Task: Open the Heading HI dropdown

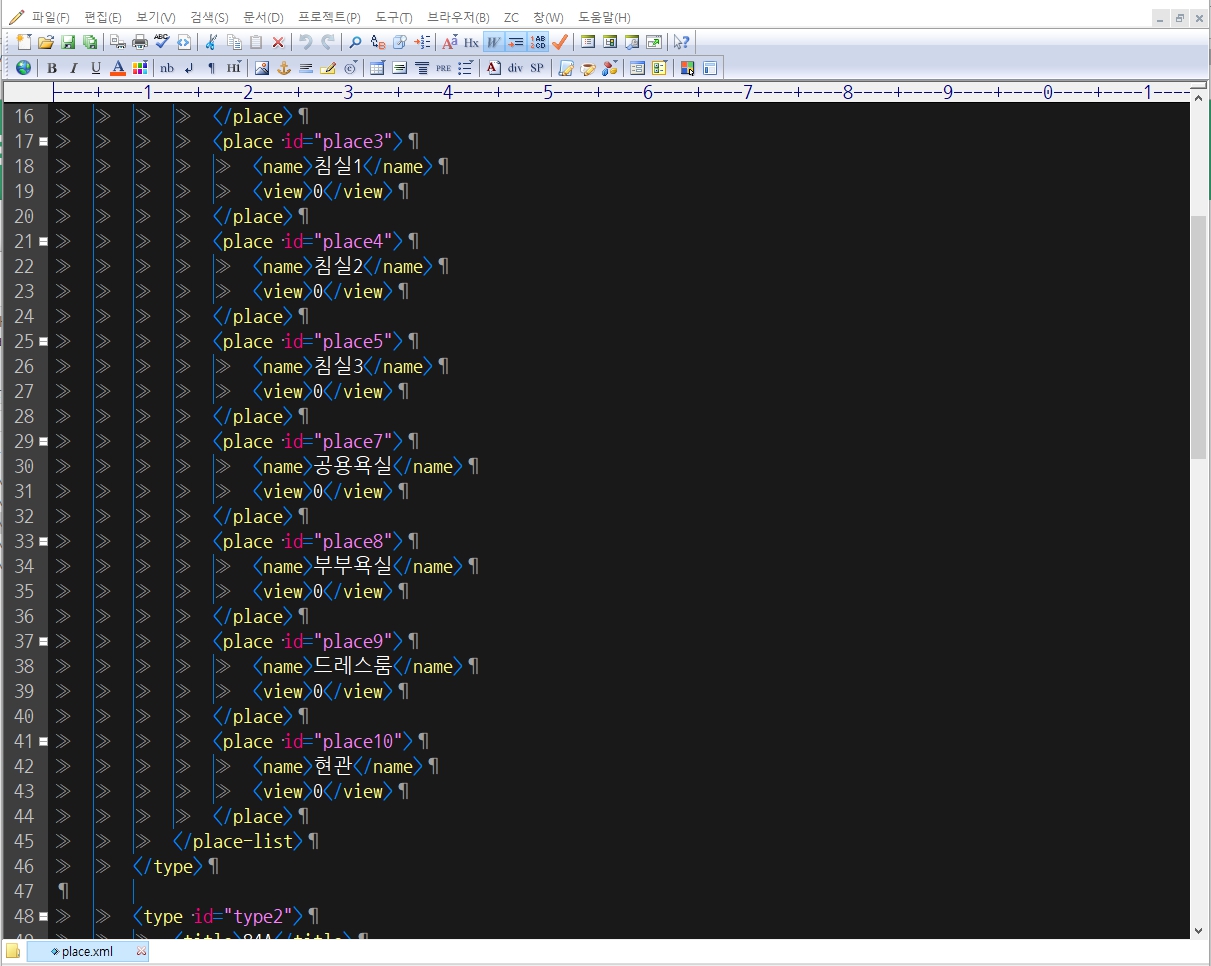Action: click(234, 68)
